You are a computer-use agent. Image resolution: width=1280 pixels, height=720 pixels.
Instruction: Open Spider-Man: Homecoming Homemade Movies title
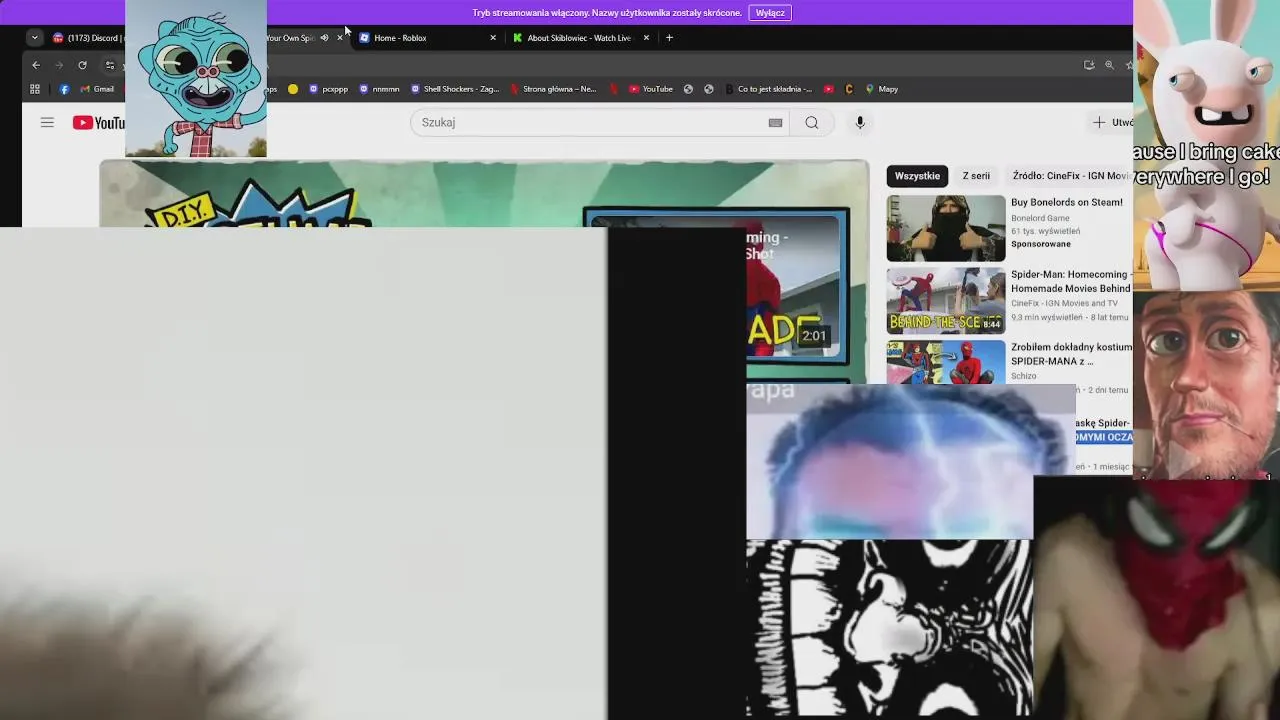[x=1071, y=281]
